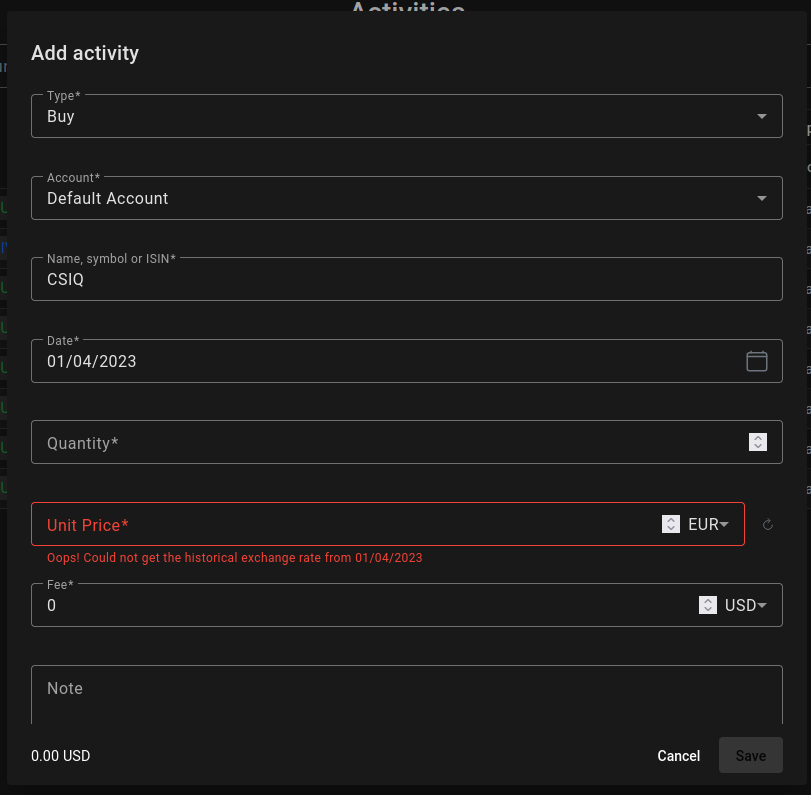The image size is (811, 795).
Task: Click the highlighted Unit Price field
Action: click(x=300, y=524)
